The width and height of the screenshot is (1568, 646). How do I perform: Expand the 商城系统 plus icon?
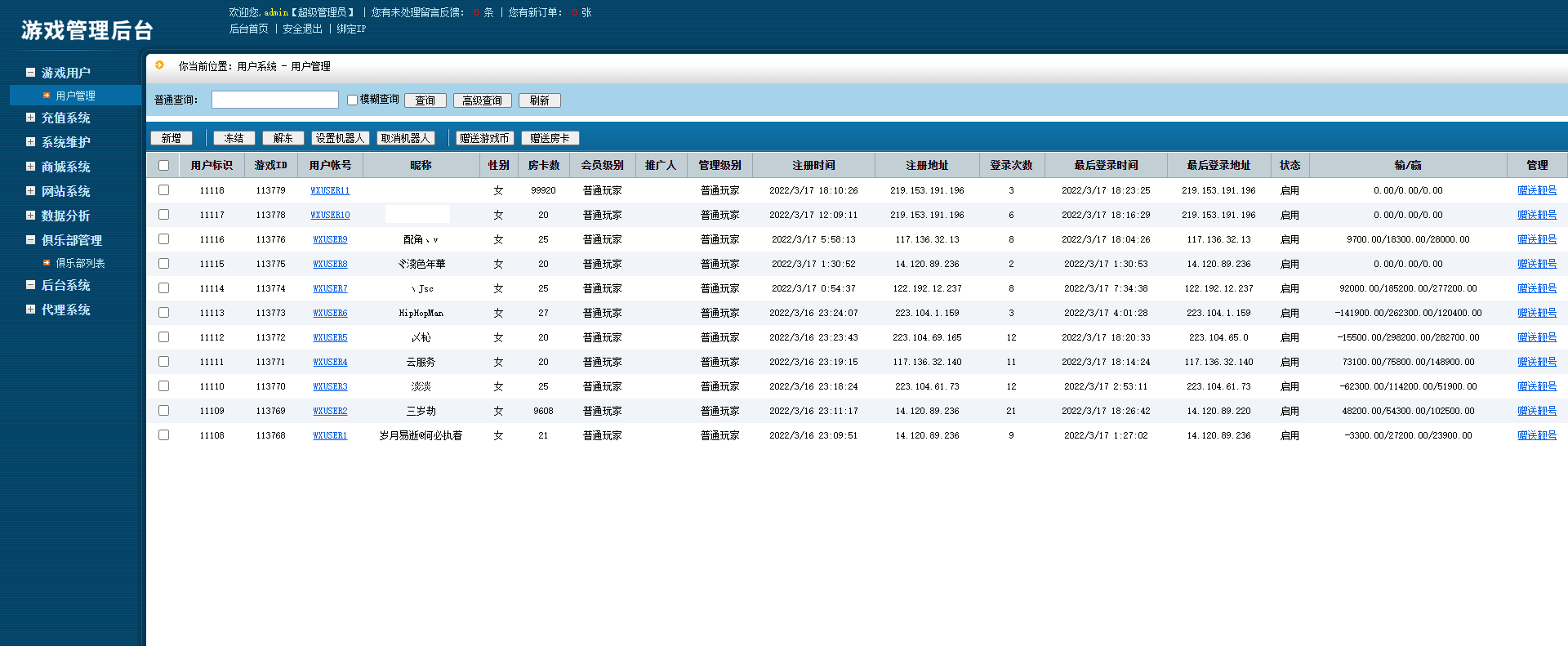tap(30, 167)
